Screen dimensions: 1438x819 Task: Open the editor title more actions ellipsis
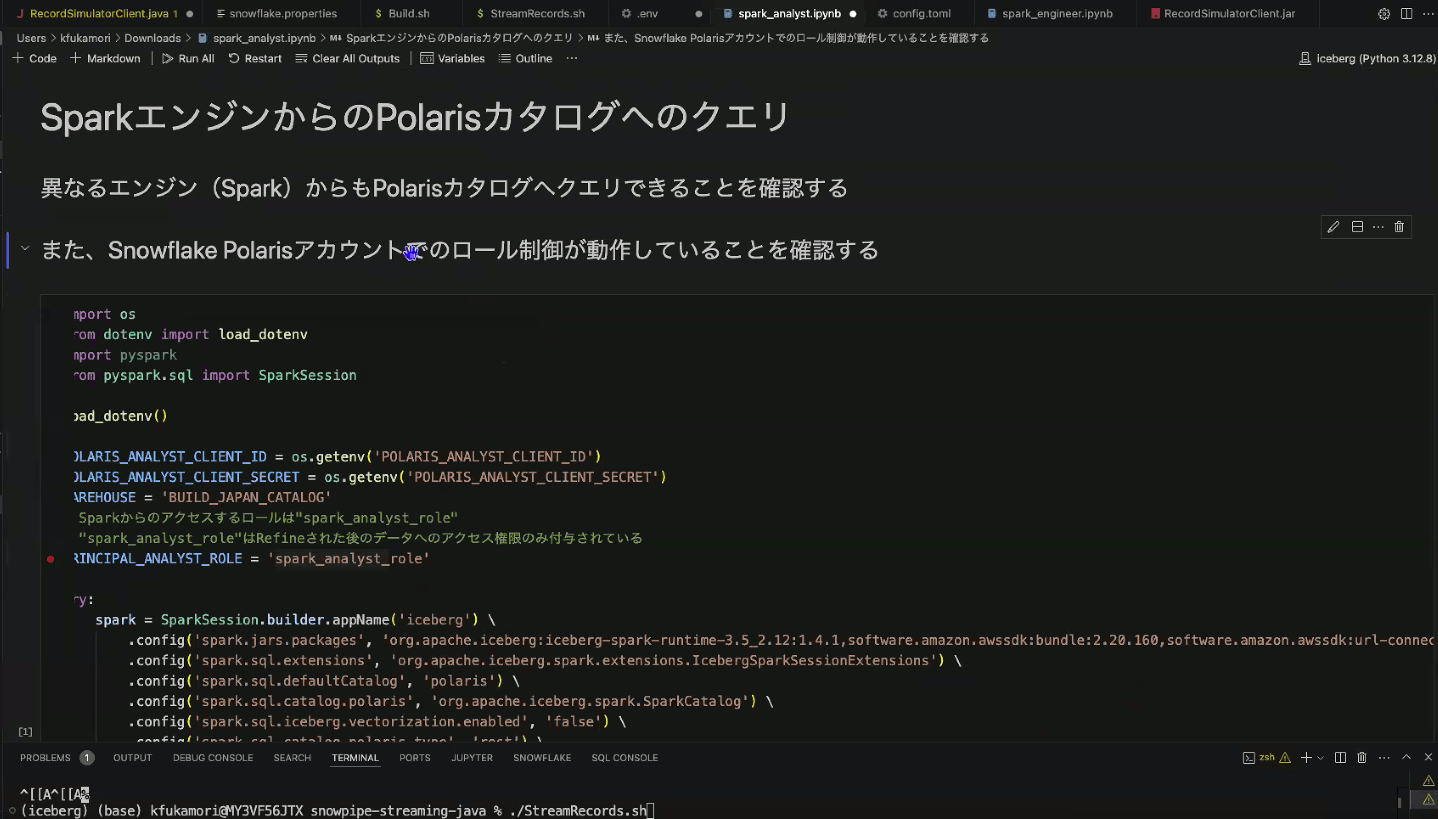tap(1427, 14)
